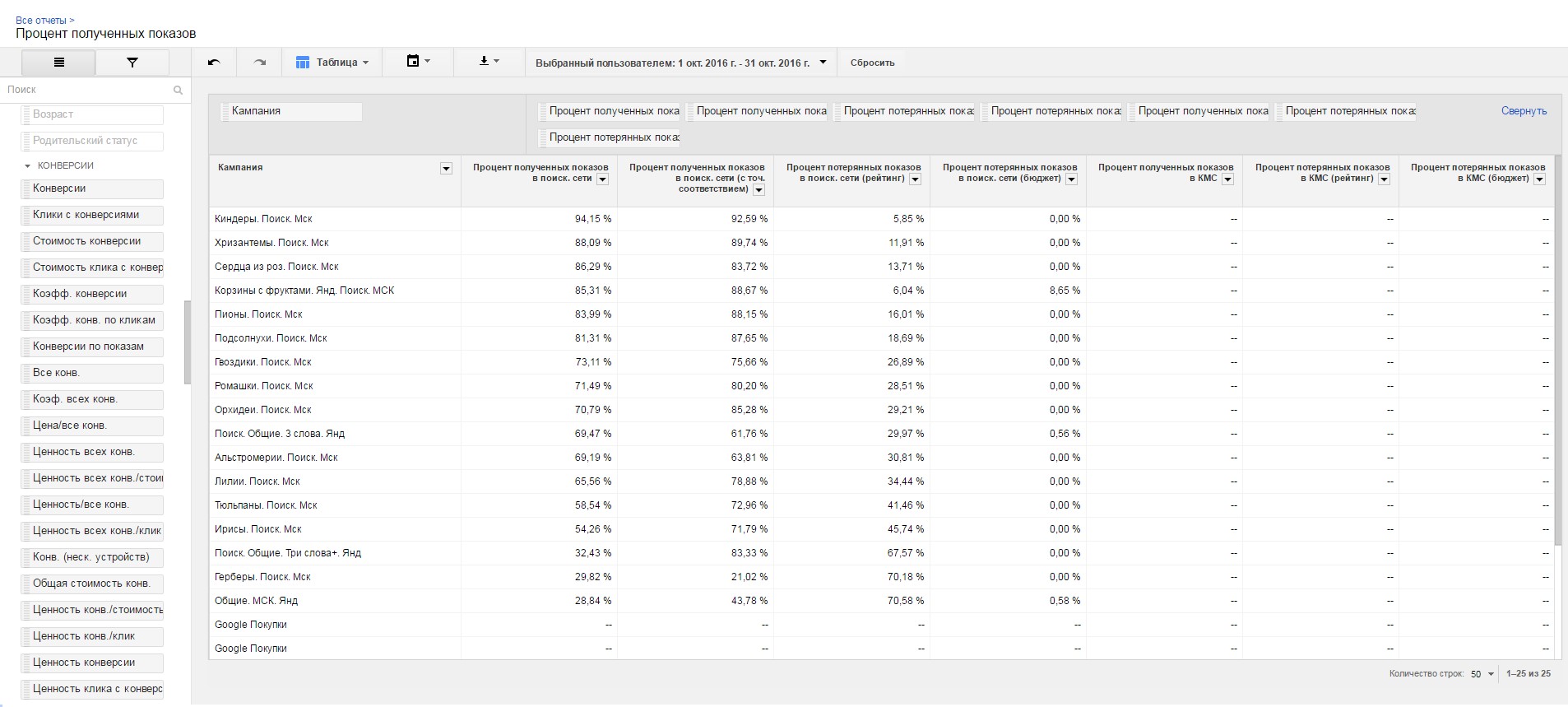Click the 1–25 из 25 pagination text
Viewport: 1568px width, 707px height.
pos(1529,674)
